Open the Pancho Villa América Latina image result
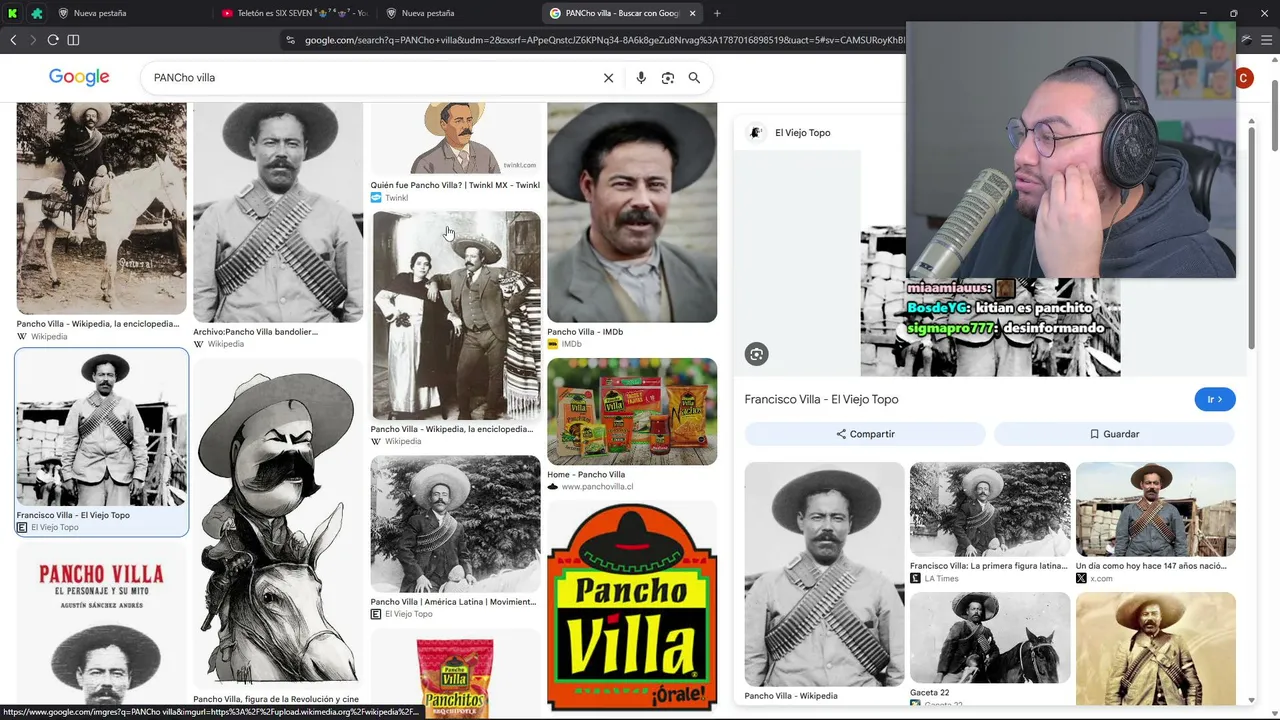The width and height of the screenshot is (1280, 720). (x=455, y=525)
